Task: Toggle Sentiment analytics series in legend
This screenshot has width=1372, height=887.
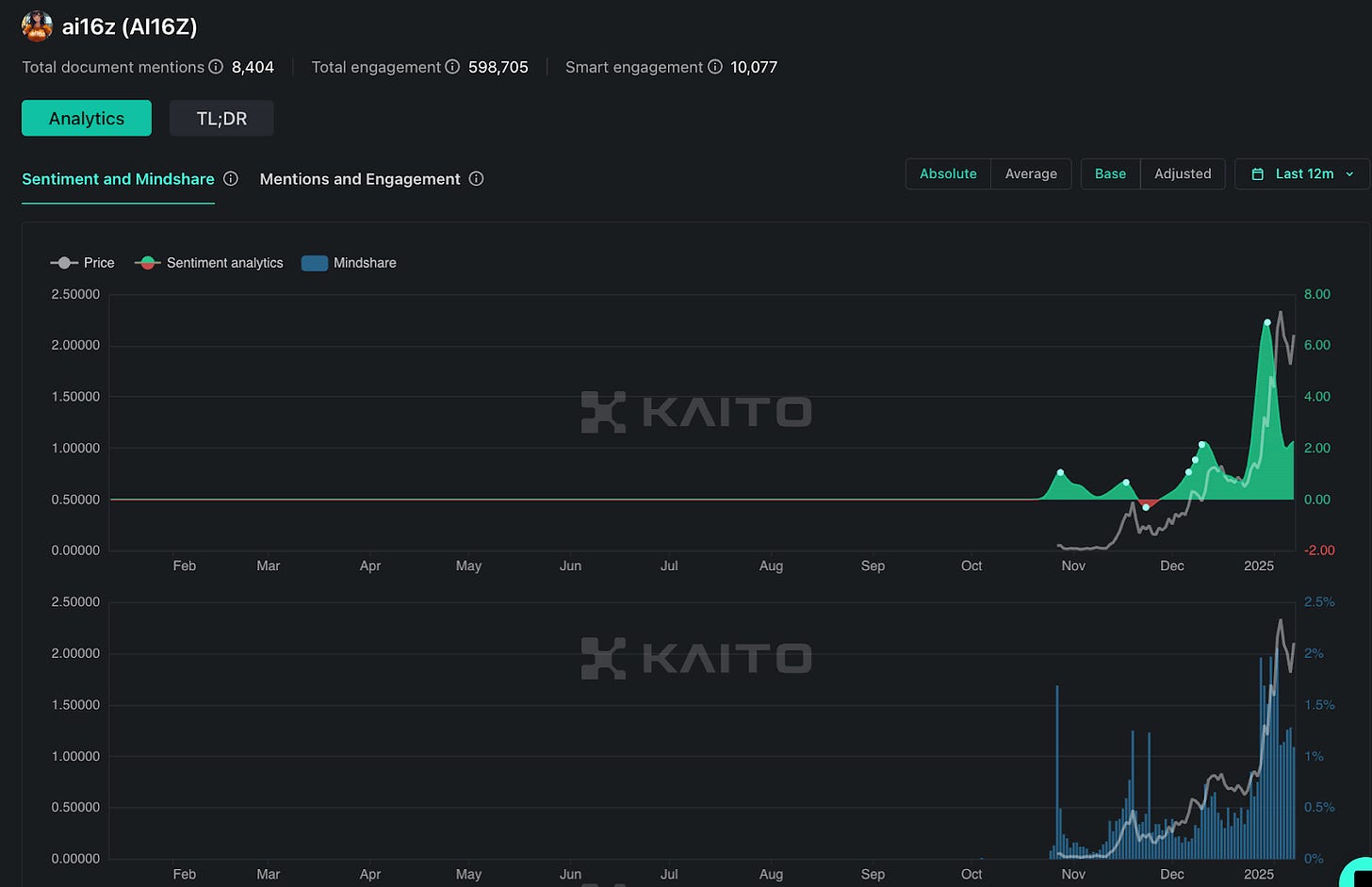Action: [x=209, y=263]
